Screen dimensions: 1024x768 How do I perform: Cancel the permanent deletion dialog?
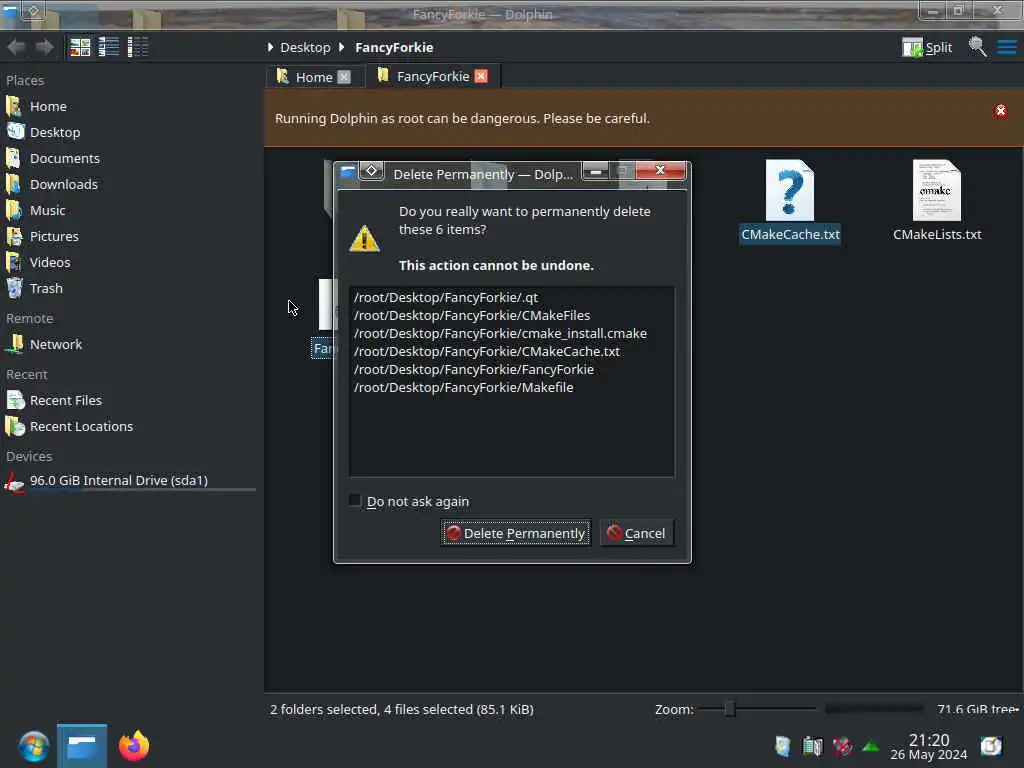[636, 534]
